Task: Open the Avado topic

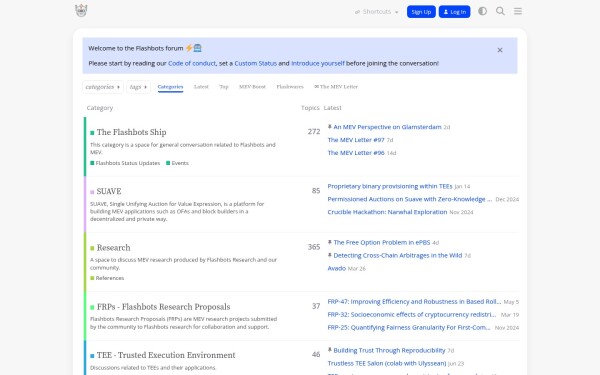Action: click(x=337, y=269)
